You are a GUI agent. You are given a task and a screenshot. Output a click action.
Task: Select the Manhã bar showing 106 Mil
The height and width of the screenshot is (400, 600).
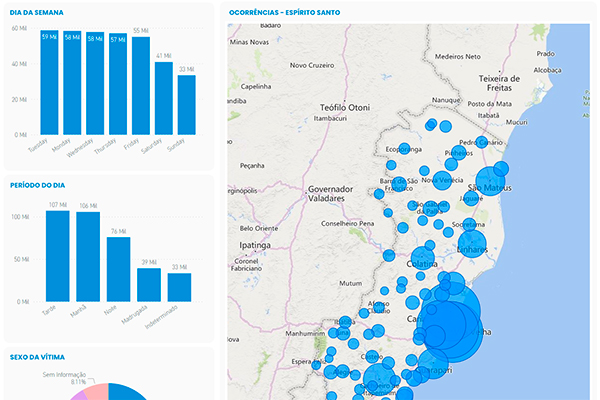pyautogui.click(x=88, y=257)
